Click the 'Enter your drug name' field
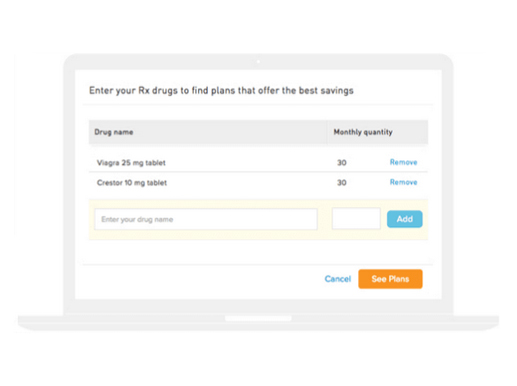517x386 pixels. pyautogui.click(x=206, y=219)
